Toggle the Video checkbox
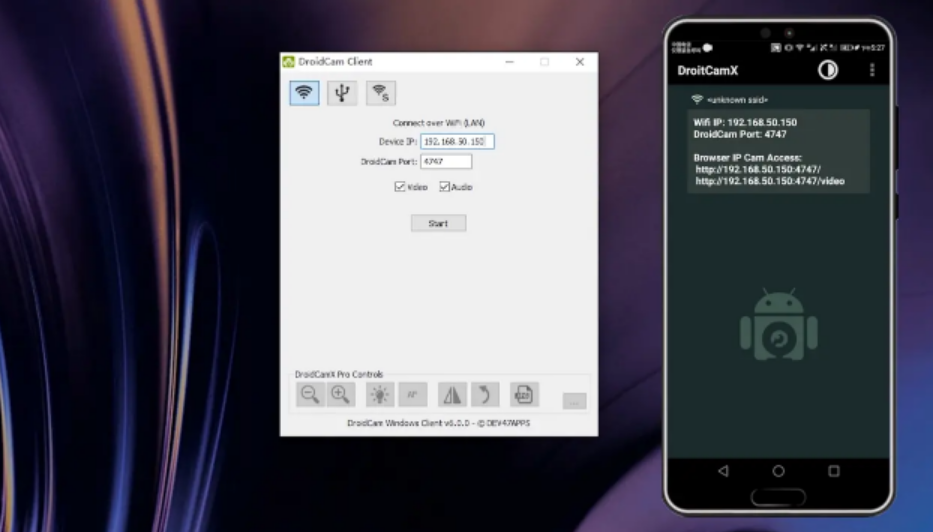Image resolution: width=933 pixels, height=532 pixels. [400, 187]
